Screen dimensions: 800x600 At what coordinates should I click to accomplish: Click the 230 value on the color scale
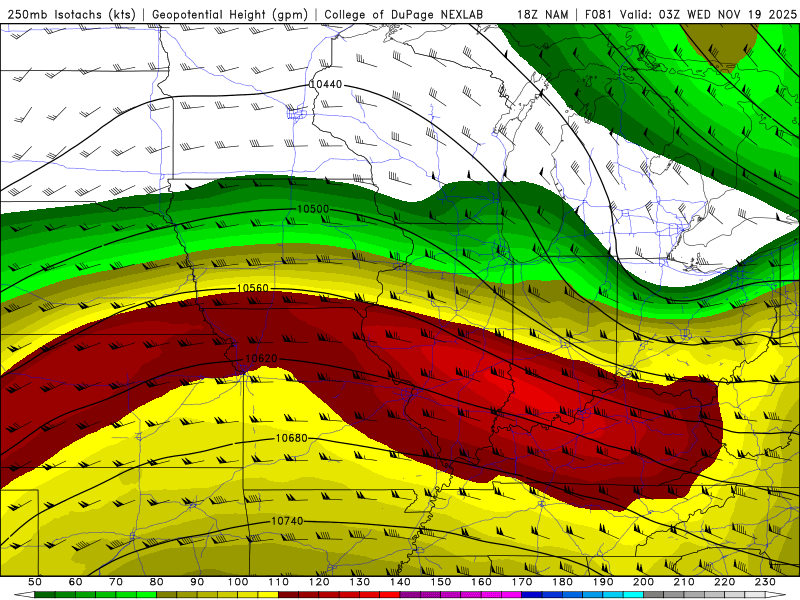(x=765, y=582)
